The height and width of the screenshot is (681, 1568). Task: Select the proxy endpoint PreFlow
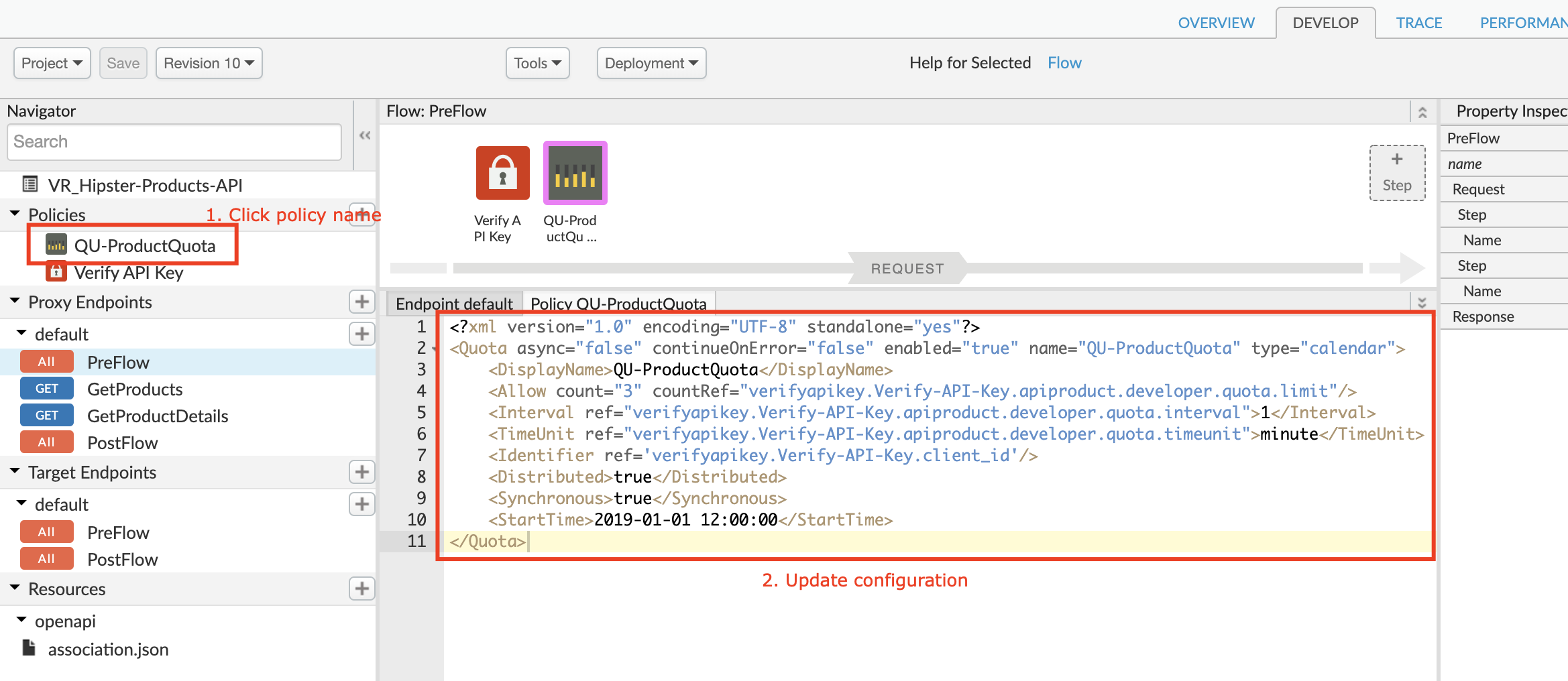coord(118,362)
